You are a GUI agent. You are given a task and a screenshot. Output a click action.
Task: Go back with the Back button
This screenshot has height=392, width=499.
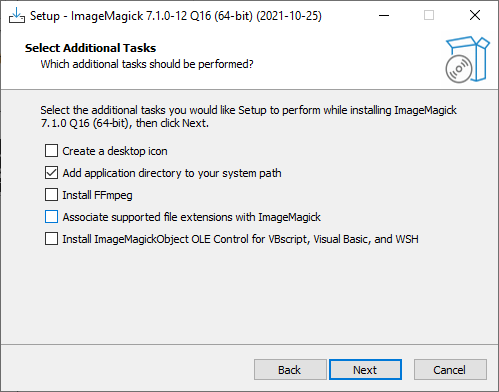pos(290,370)
